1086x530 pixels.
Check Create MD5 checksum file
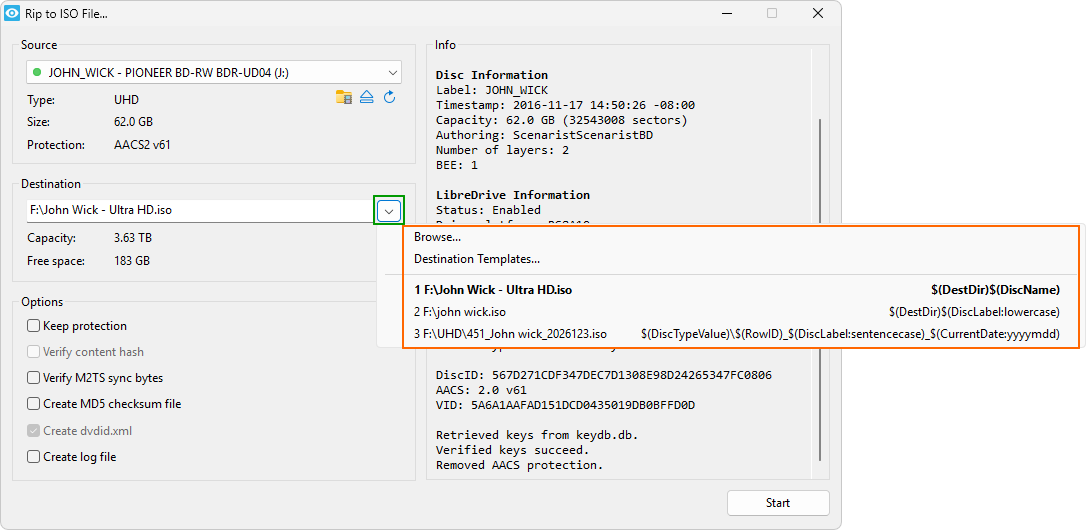[x=34, y=404]
